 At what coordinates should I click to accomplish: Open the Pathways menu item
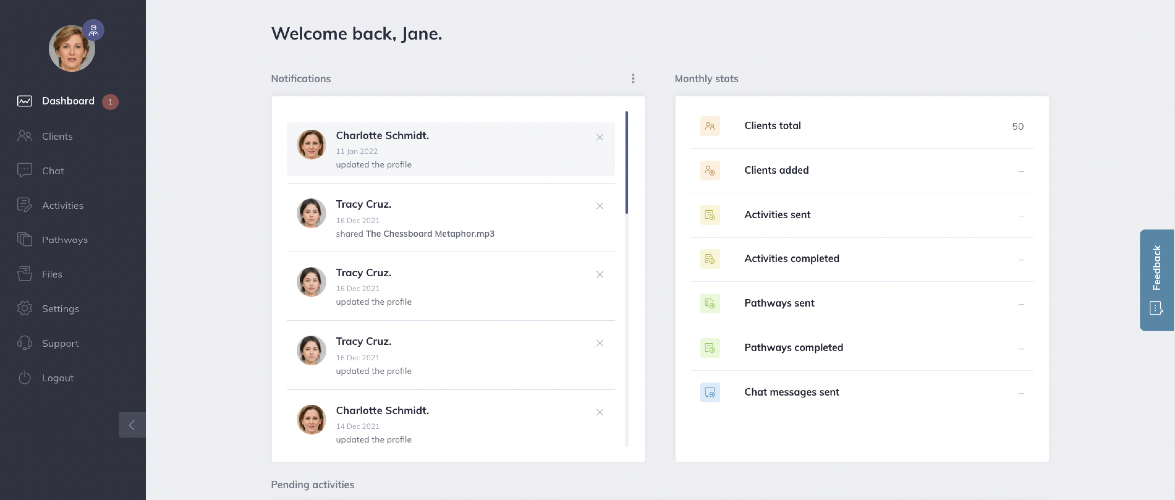[64, 240]
